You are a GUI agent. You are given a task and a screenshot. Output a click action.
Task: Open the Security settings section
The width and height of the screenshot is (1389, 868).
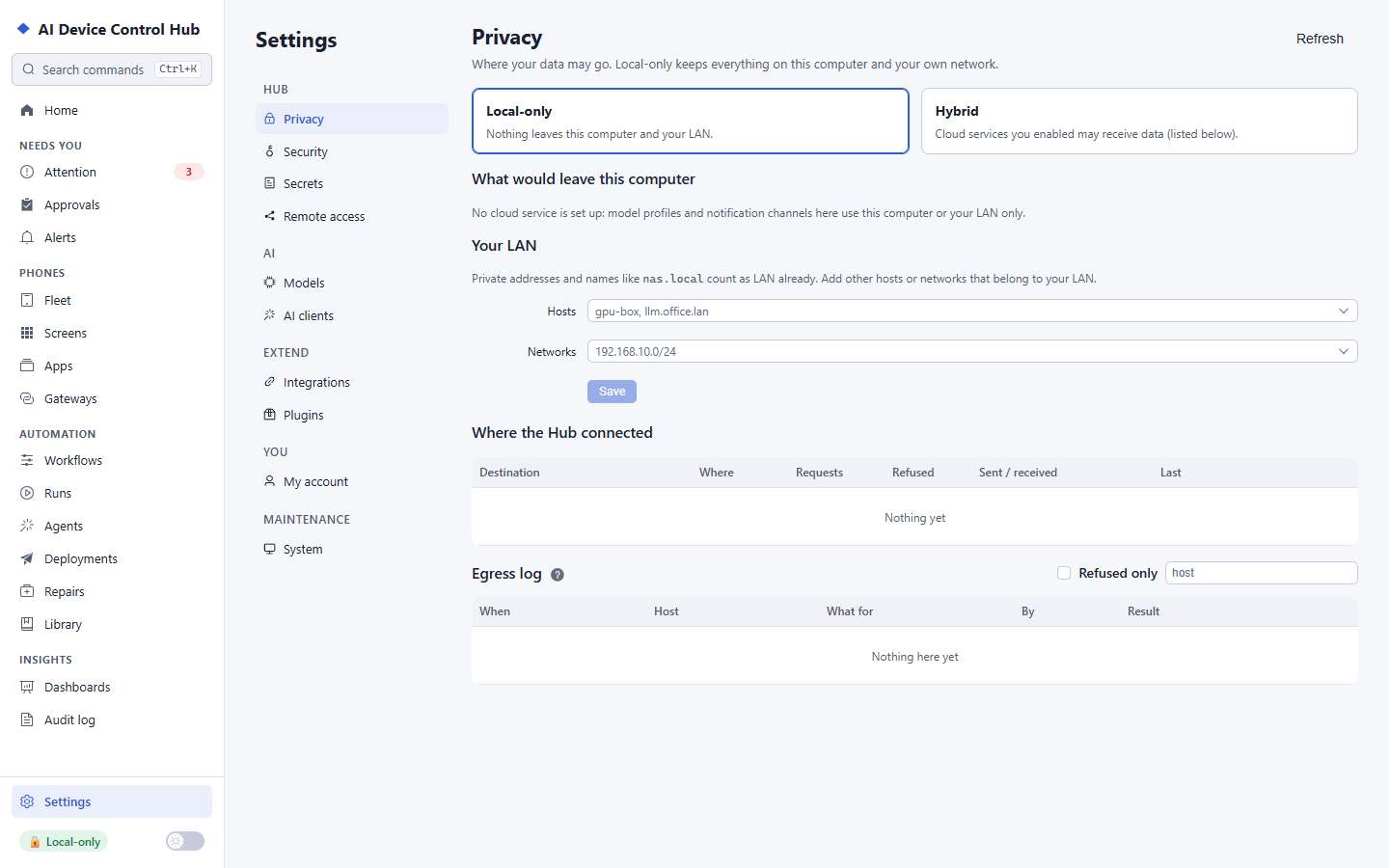click(352, 152)
